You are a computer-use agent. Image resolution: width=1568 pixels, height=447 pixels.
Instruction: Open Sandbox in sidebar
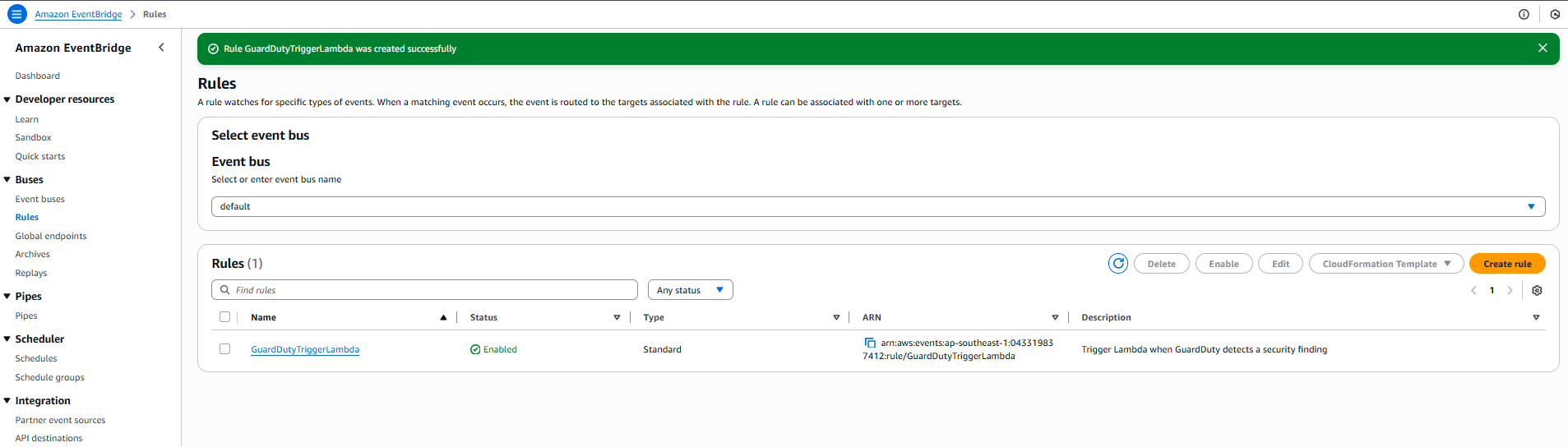33,137
